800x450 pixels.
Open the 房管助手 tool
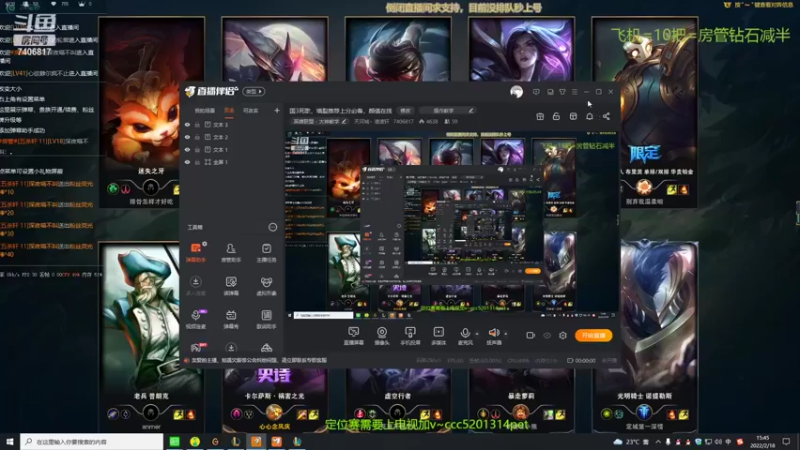(x=231, y=252)
